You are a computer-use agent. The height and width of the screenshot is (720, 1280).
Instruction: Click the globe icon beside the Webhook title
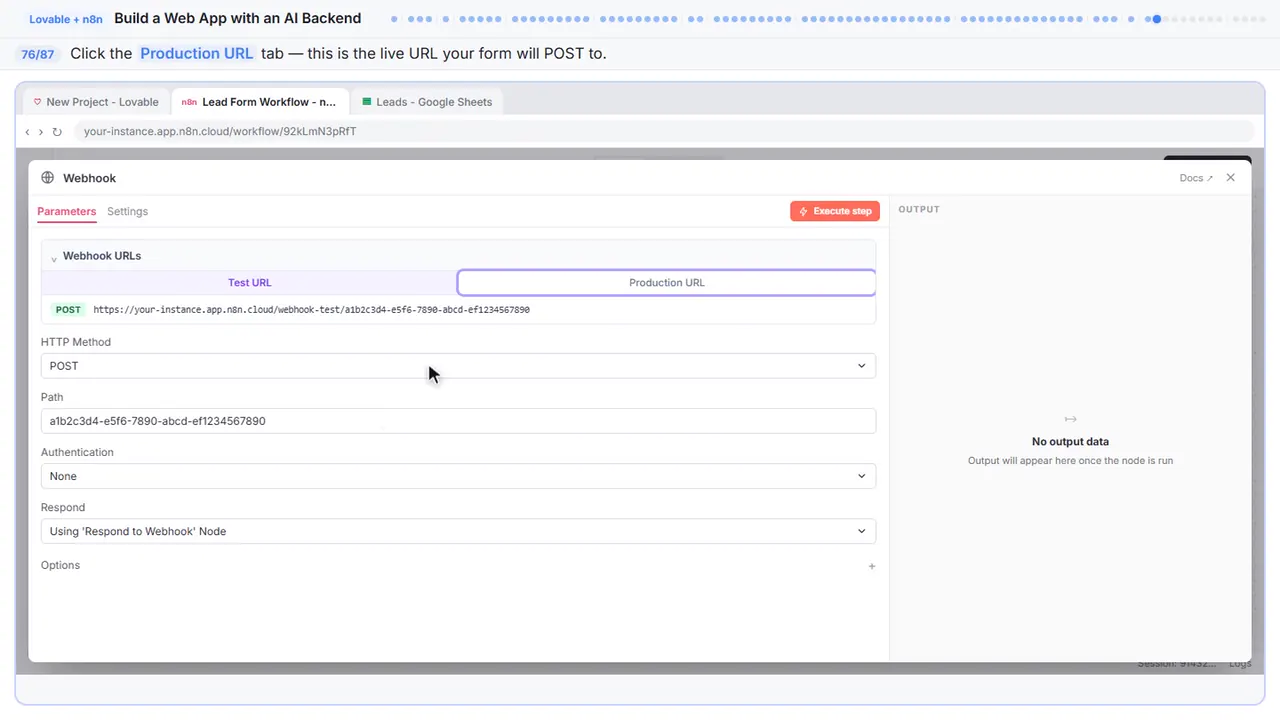[47, 178]
